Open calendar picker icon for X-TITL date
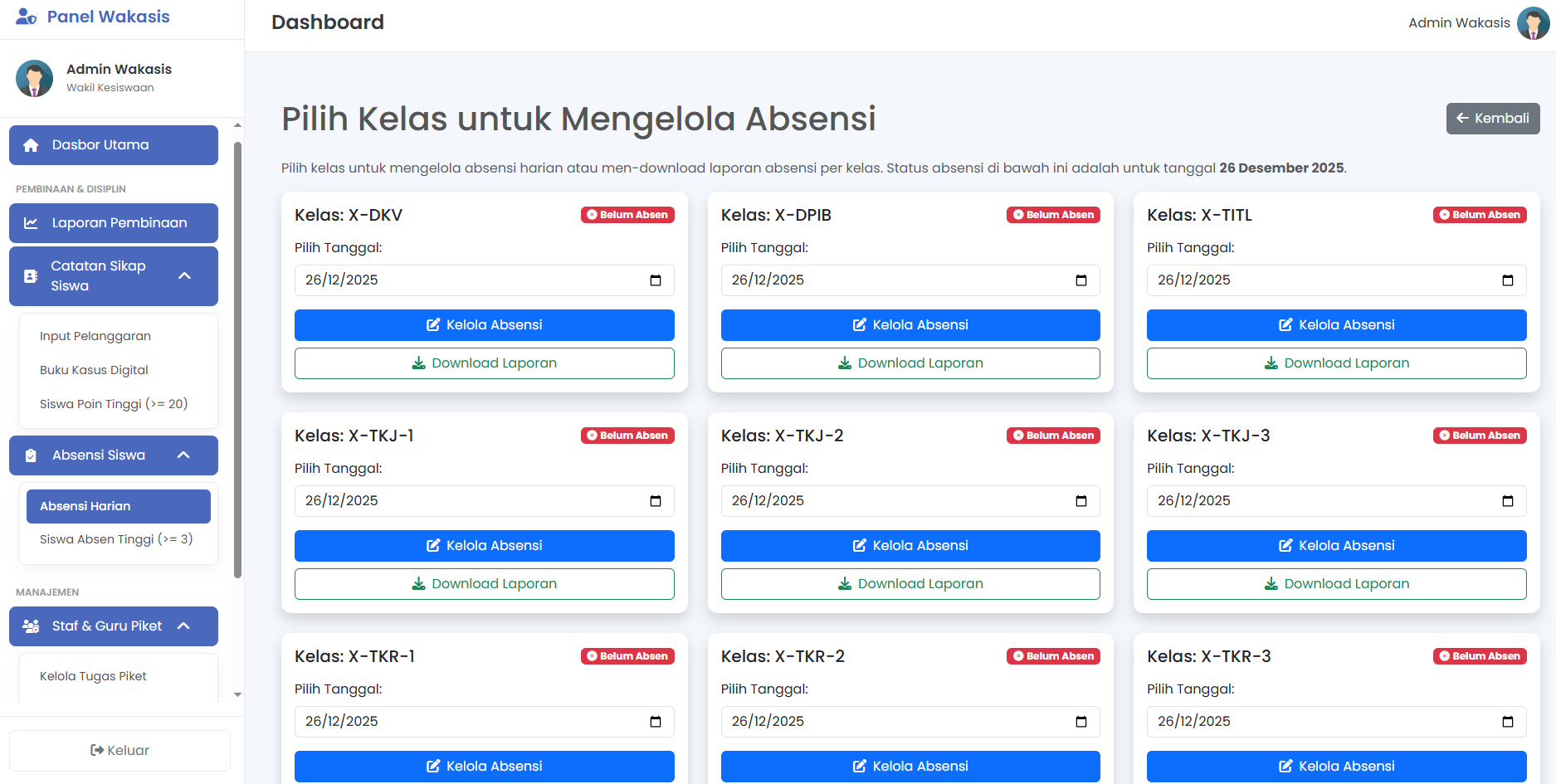The height and width of the screenshot is (784, 1556). (x=1507, y=280)
